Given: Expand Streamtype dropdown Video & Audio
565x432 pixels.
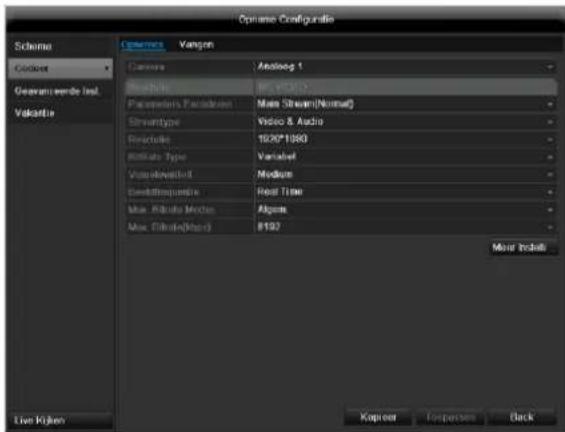Looking at the screenshot, I should point(405,122).
